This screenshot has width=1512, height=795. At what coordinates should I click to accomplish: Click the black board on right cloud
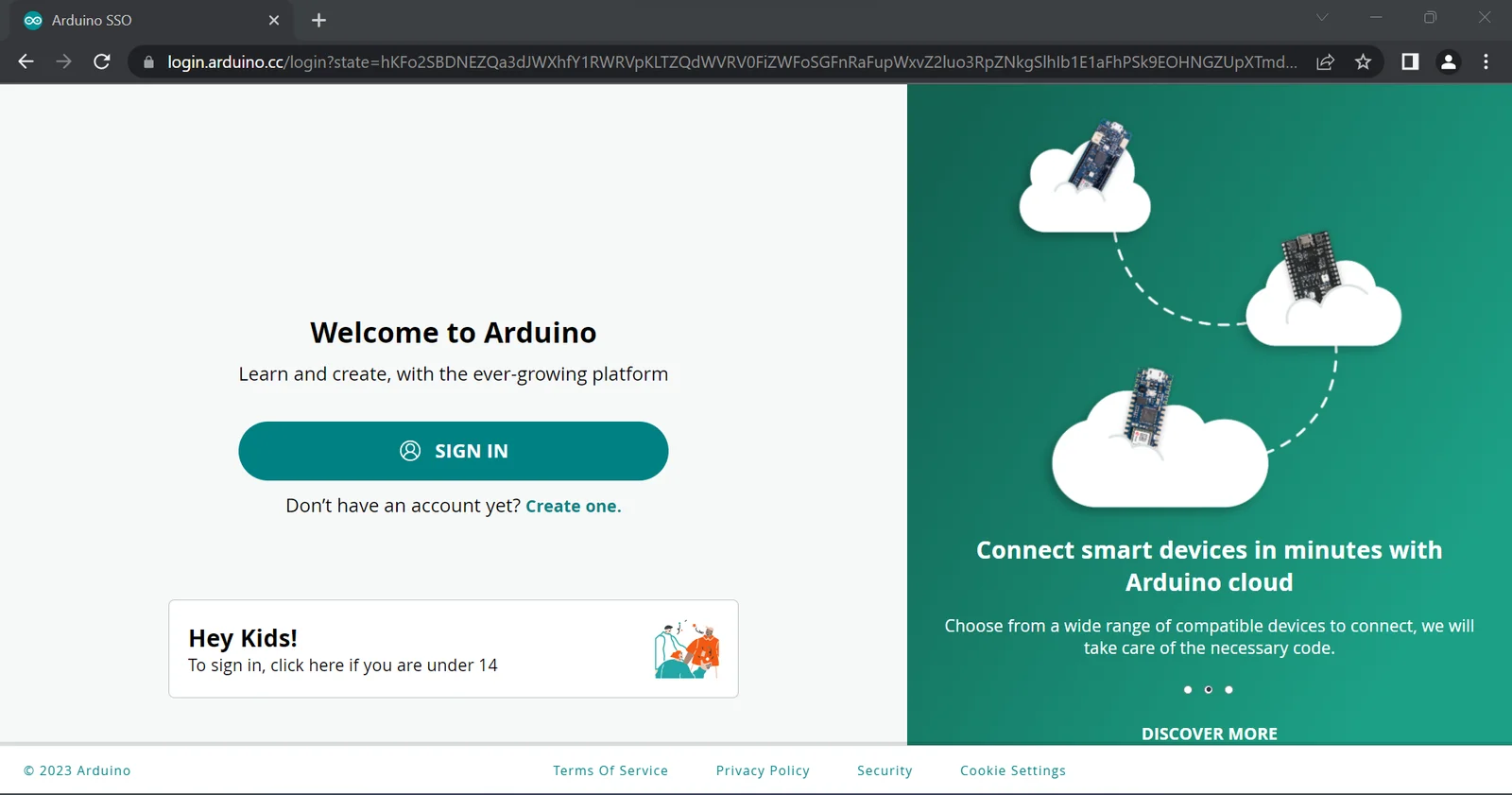(1311, 265)
